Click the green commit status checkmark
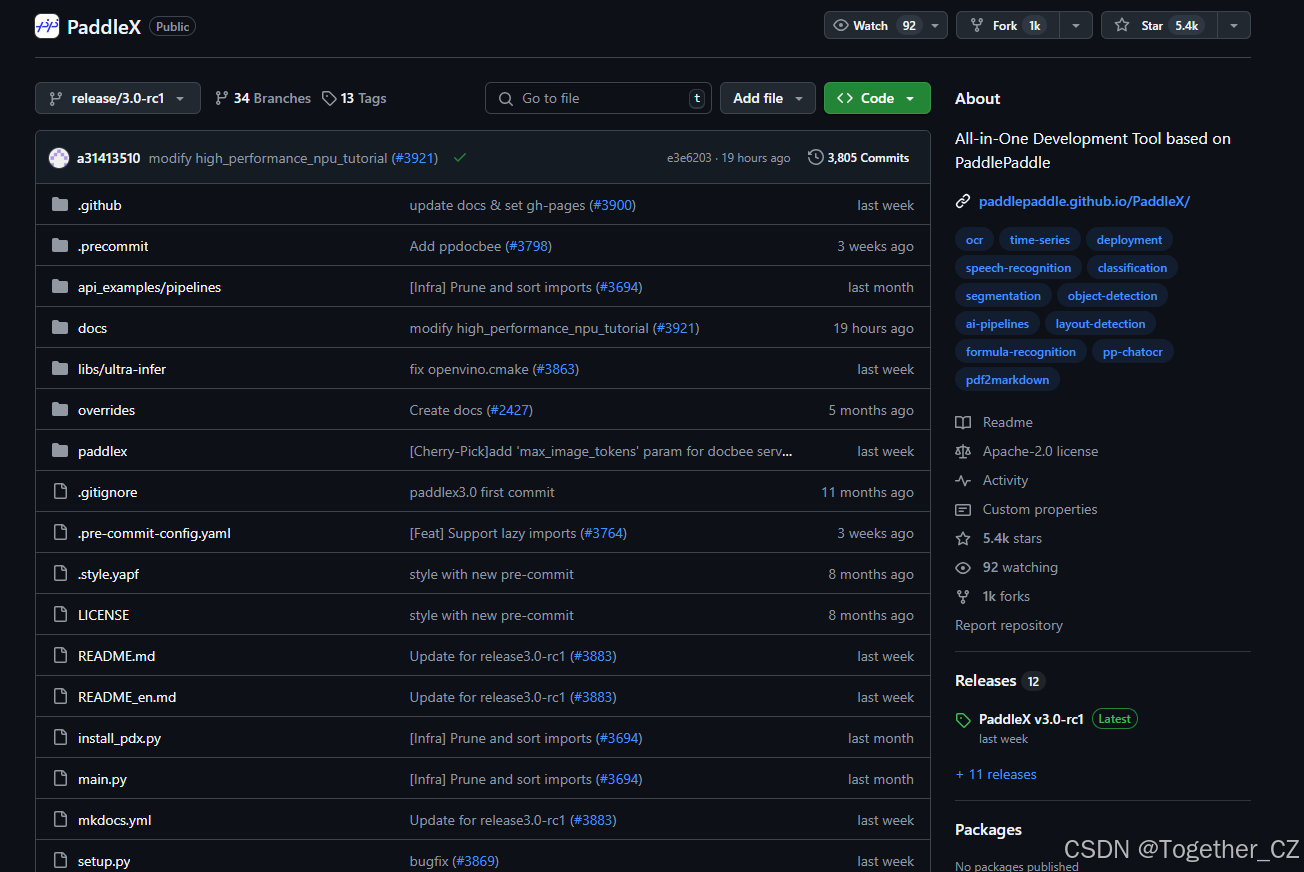Viewport: 1304px width, 872px height. [x=460, y=158]
